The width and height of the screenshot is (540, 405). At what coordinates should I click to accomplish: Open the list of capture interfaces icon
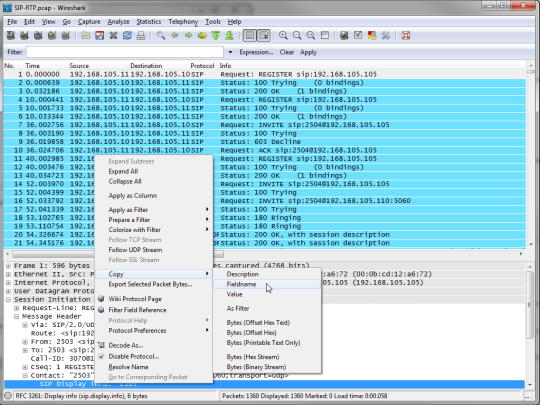point(11,35)
